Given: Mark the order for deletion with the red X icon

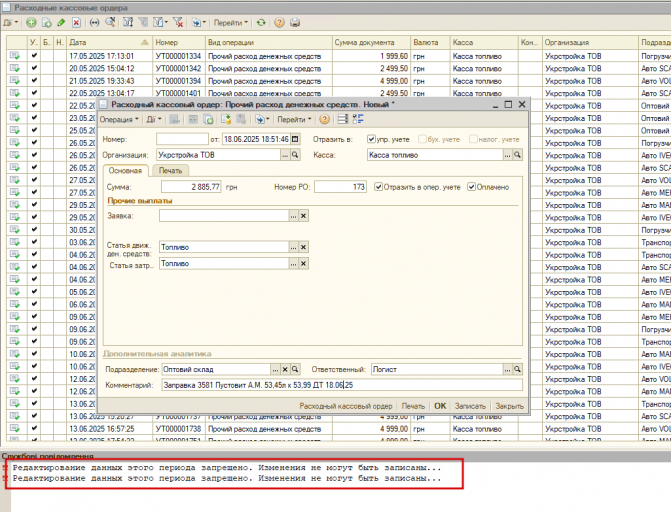Looking at the screenshot, I should click(76, 23).
